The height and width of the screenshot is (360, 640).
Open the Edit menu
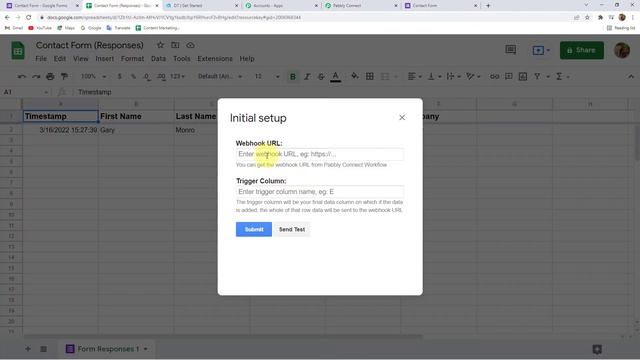(60, 59)
